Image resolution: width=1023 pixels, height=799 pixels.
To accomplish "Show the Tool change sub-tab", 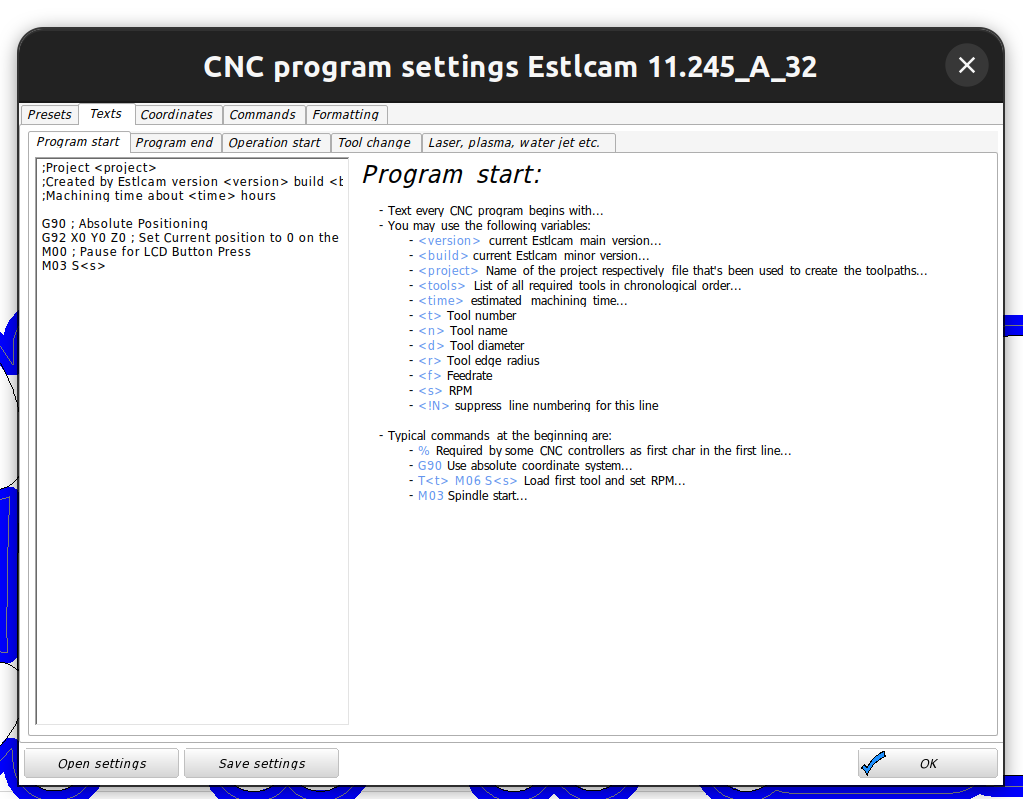I will 374,142.
